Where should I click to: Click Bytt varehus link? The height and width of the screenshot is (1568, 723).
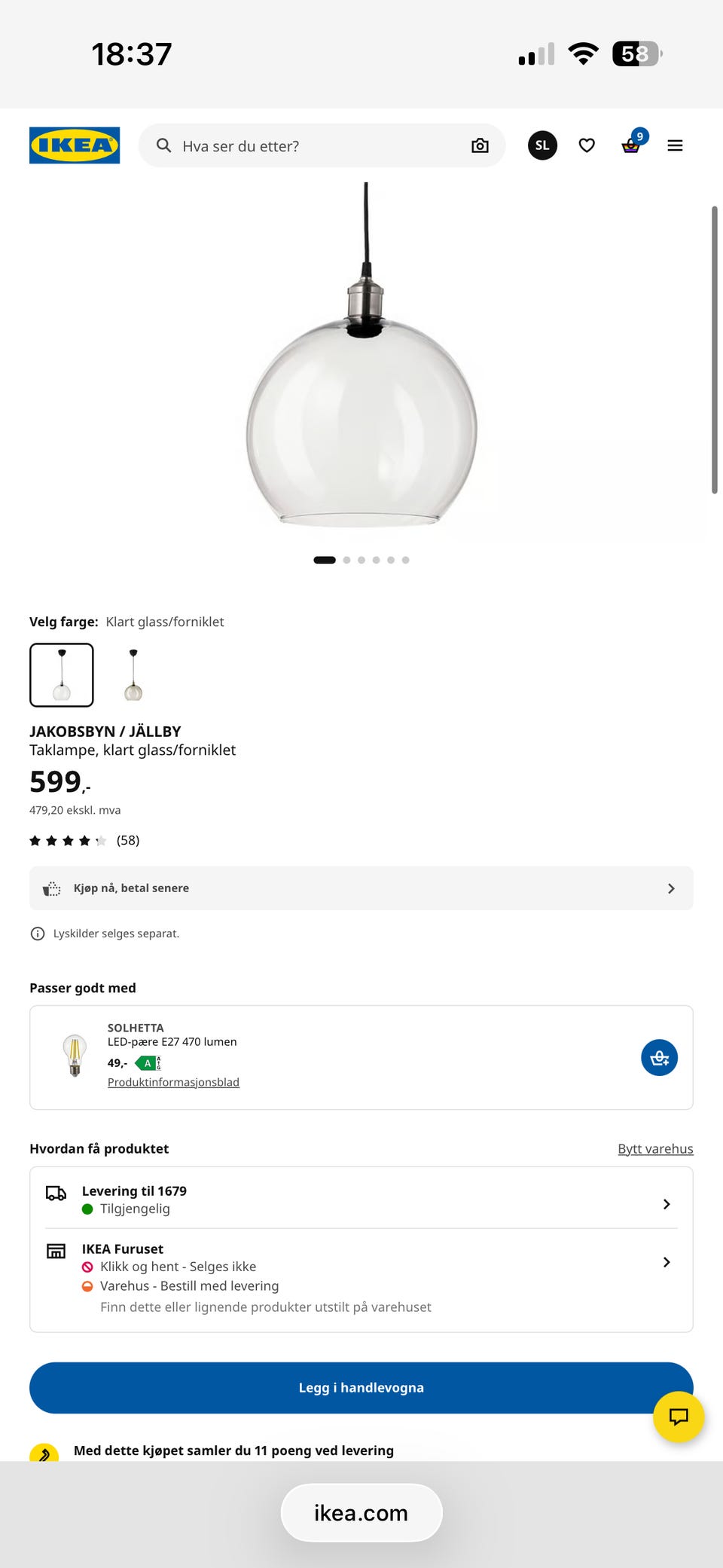(655, 1148)
